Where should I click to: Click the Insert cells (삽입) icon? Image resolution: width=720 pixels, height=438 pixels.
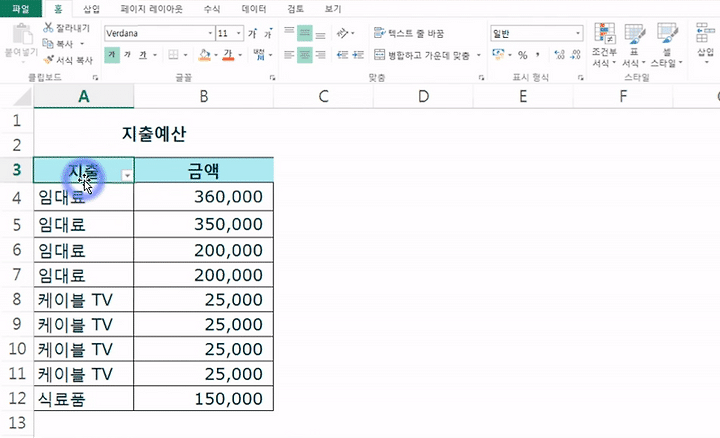[705, 34]
